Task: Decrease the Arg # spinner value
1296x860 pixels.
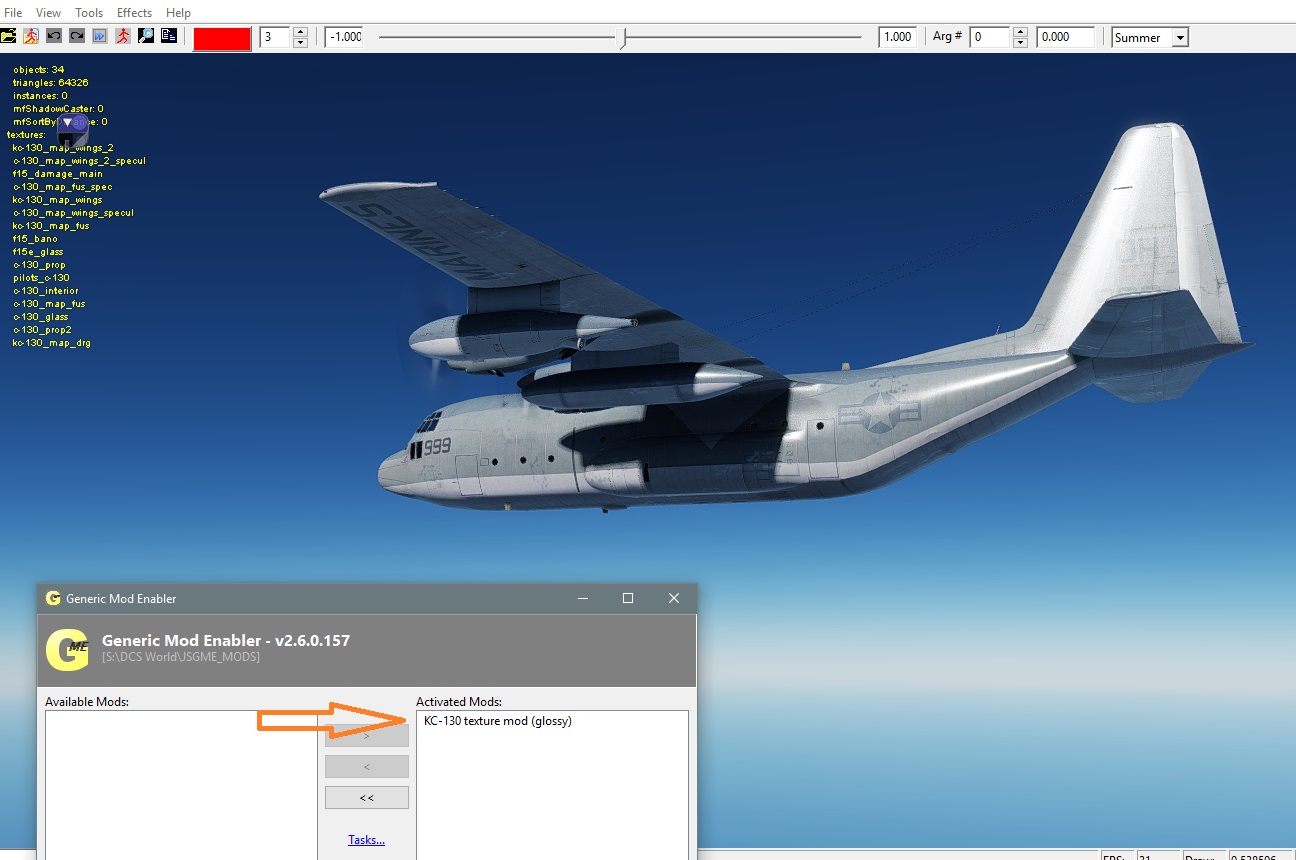Action: [x=1020, y=42]
